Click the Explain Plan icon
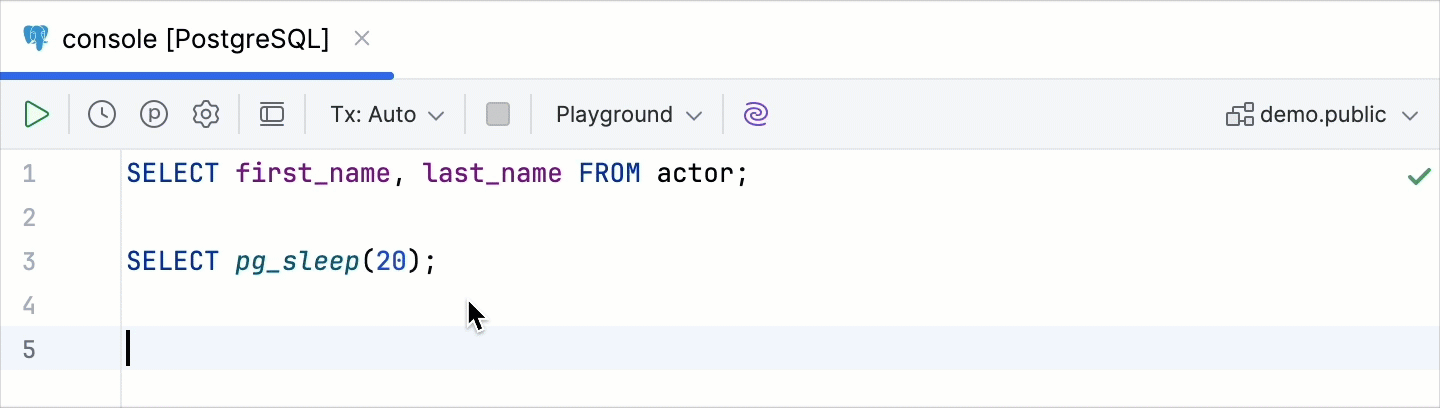 [154, 115]
